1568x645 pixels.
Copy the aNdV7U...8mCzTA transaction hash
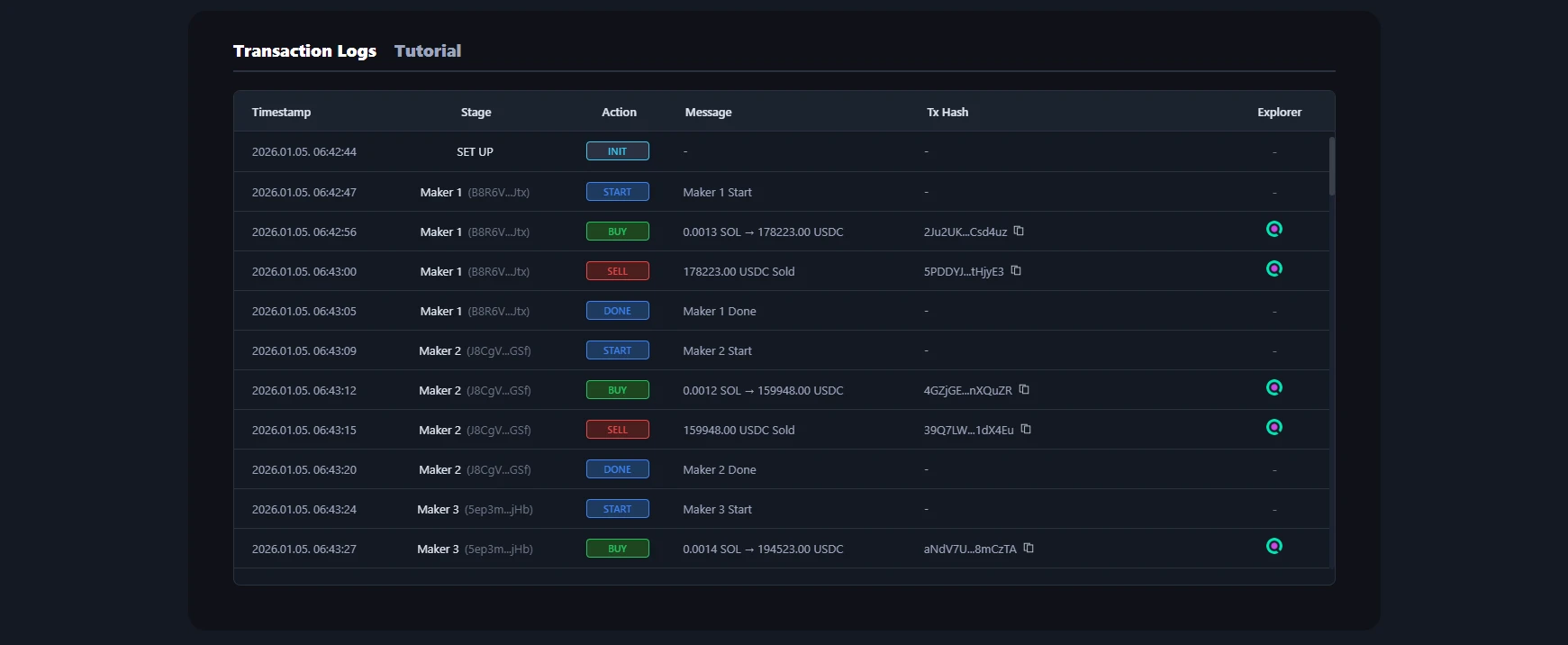point(1029,548)
